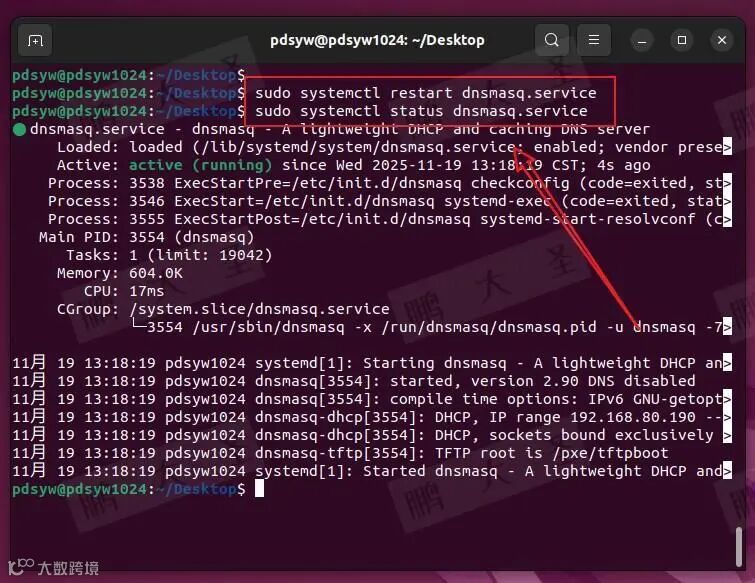Viewport: 755px width, 583px height.
Task: Click Process 3555 ExecStartPost line
Action: tap(390, 220)
